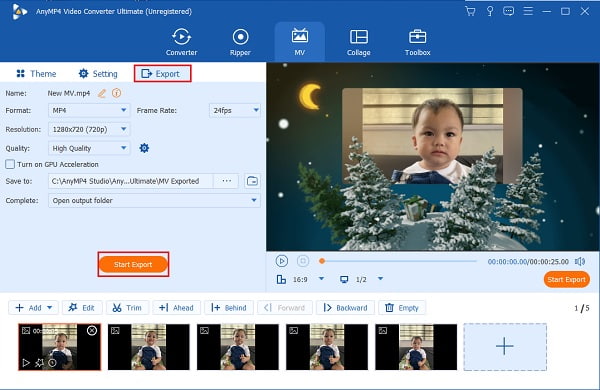Expand the 1/2 preview scale dropdown

tap(380, 279)
